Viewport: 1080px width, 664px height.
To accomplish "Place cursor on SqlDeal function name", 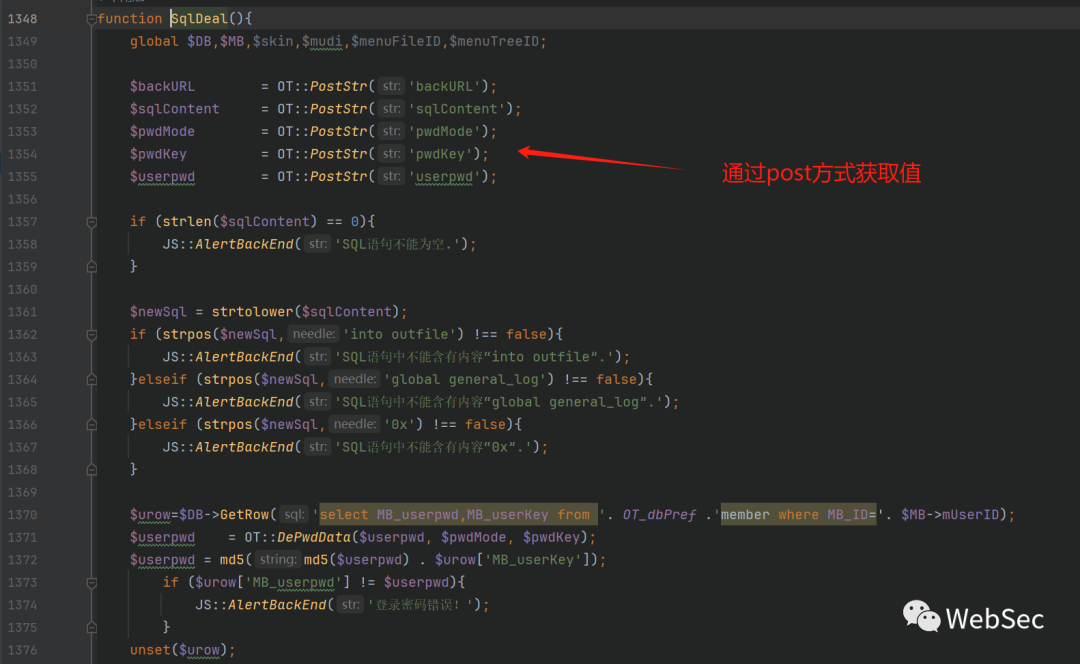I will (x=200, y=19).
